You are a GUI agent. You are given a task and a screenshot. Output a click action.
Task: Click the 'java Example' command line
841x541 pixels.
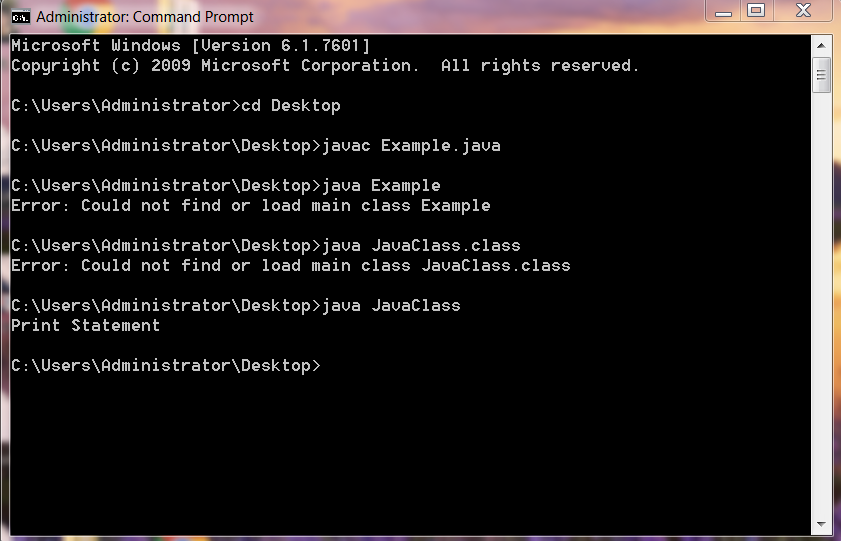tap(226, 186)
